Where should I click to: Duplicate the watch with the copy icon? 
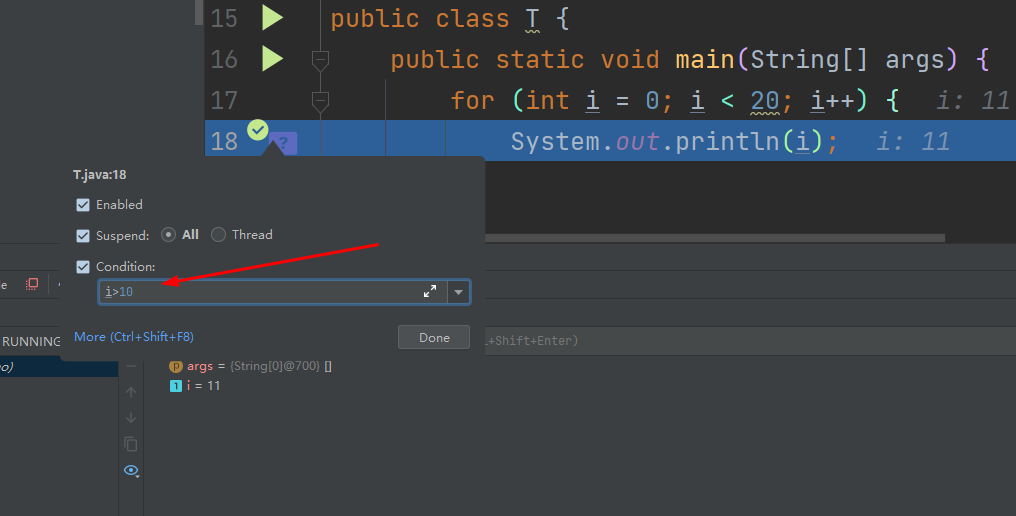pos(131,444)
